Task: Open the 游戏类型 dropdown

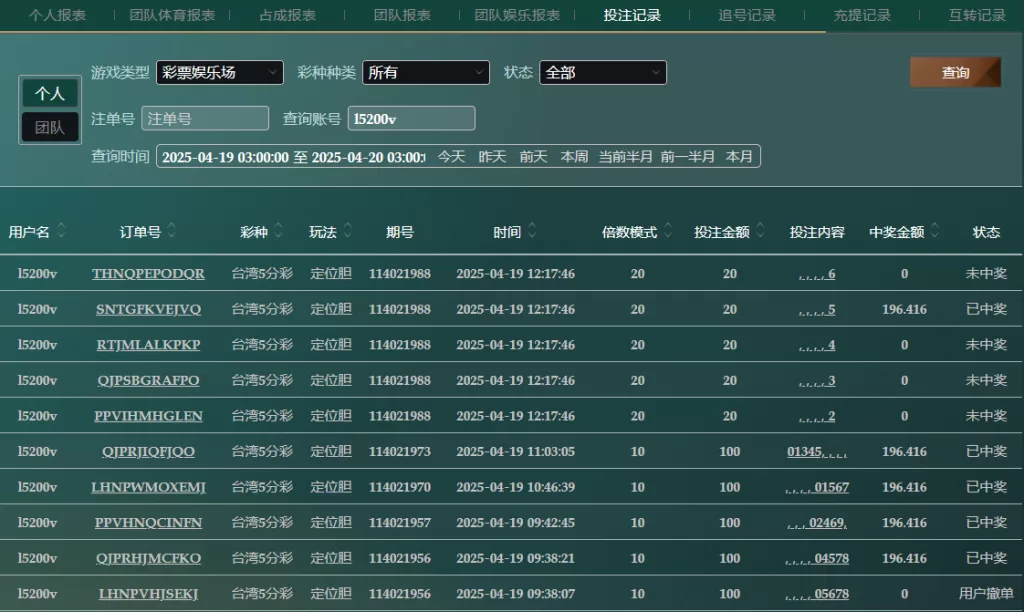Action: 219,73
